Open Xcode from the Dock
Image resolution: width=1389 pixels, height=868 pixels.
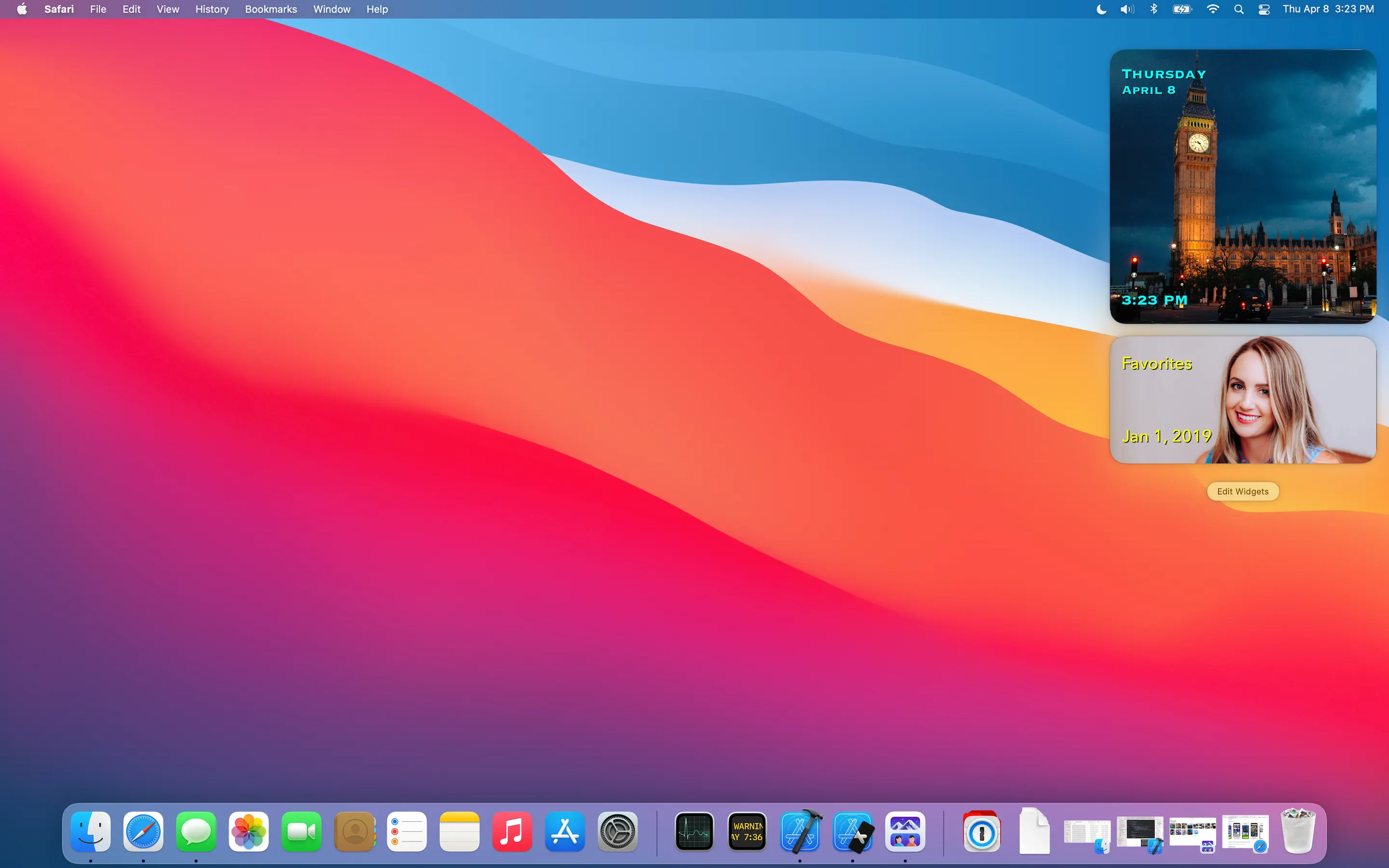(x=800, y=831)
